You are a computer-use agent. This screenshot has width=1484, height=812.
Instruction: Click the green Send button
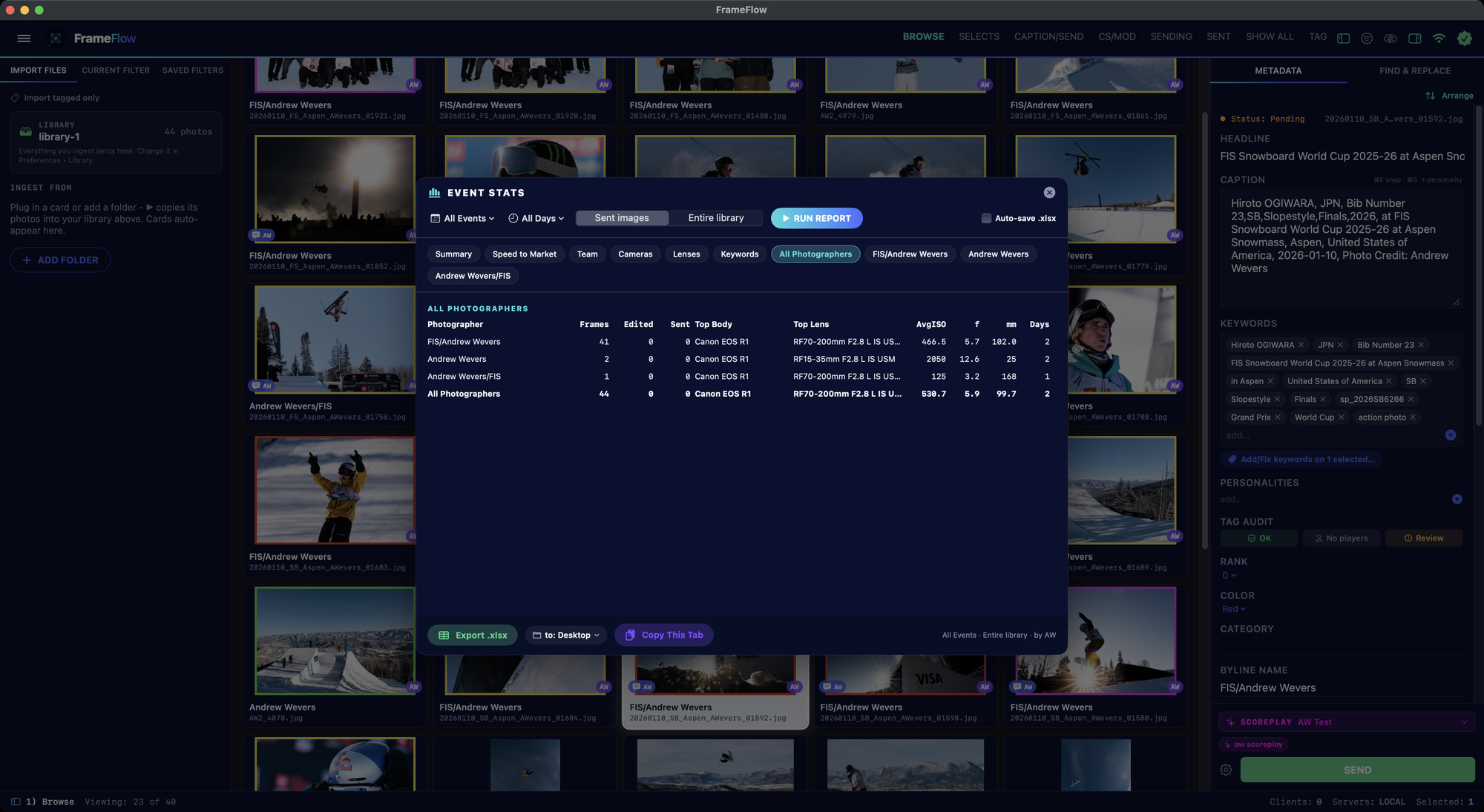[1357, 770]
